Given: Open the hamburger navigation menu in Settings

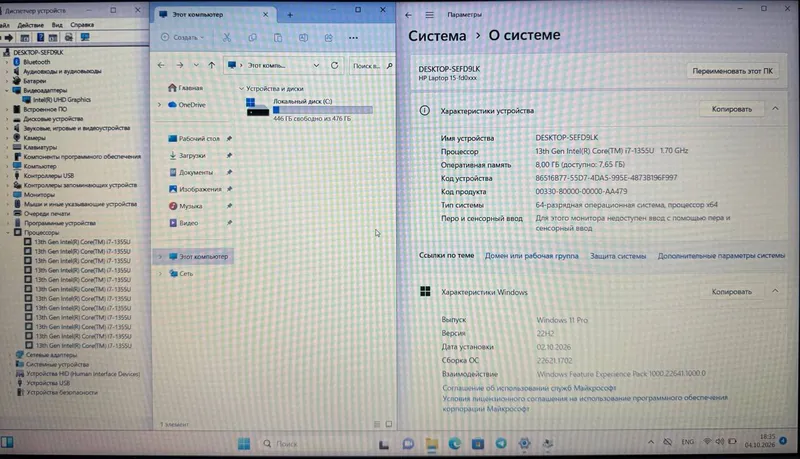Looking at the screenshot, I should [x=430, y=15].
